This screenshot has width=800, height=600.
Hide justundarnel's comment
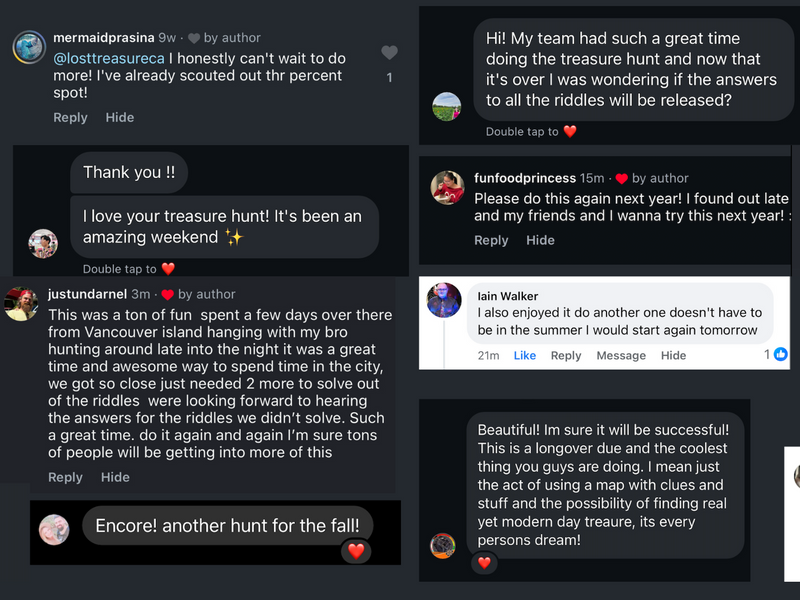tap(115, 477)
